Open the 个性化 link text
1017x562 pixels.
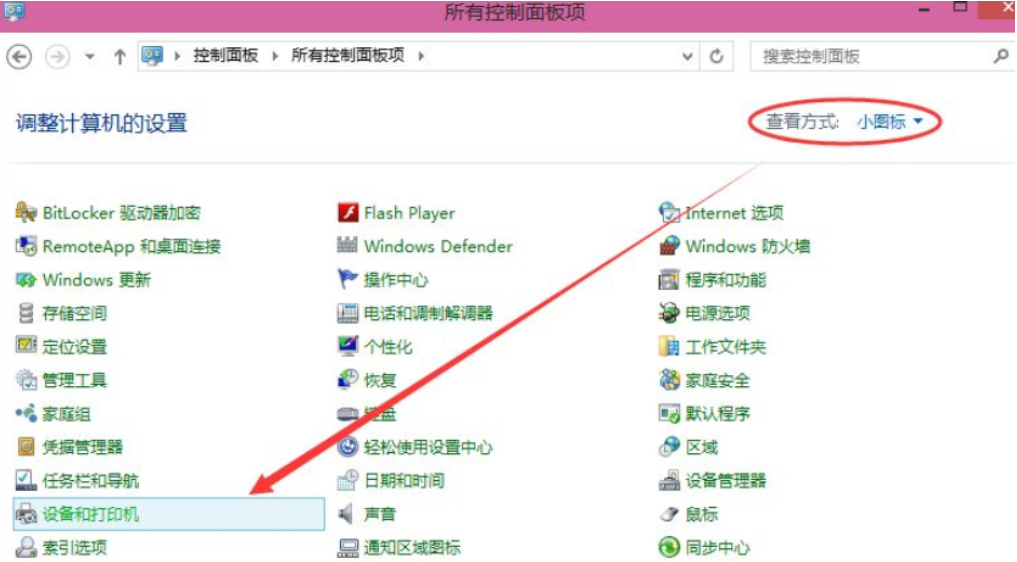coord(388,347)
